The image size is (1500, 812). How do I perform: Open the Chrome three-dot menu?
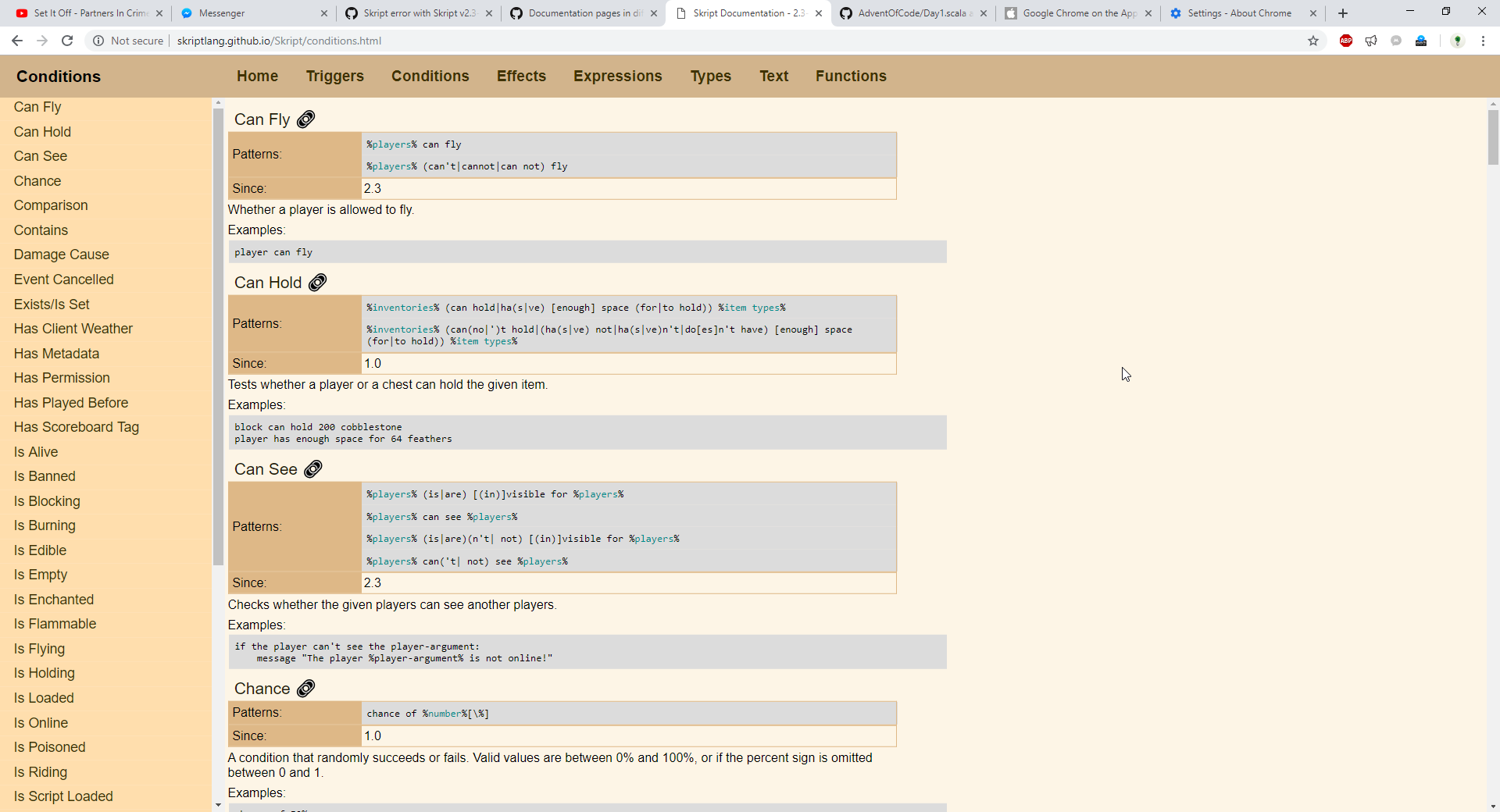[1484, 41]
